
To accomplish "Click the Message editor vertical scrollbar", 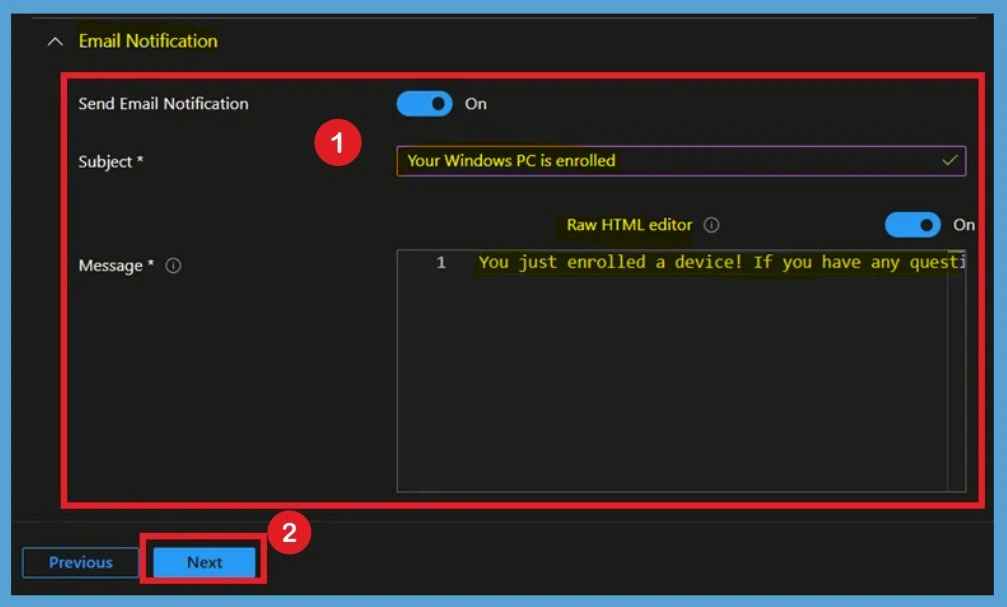I will tap(956, 371).
